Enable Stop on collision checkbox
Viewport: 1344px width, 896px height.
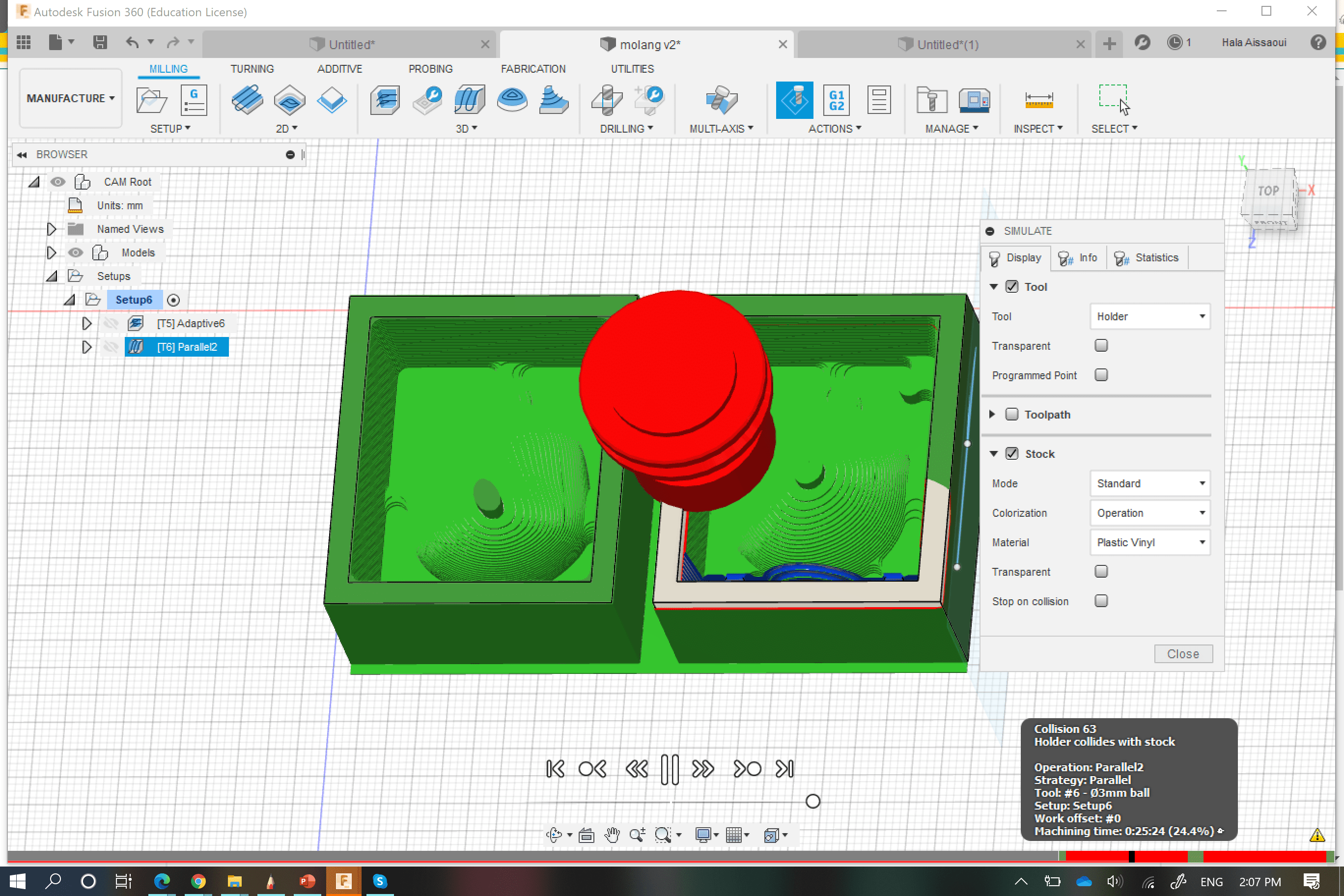point(1100,601)
